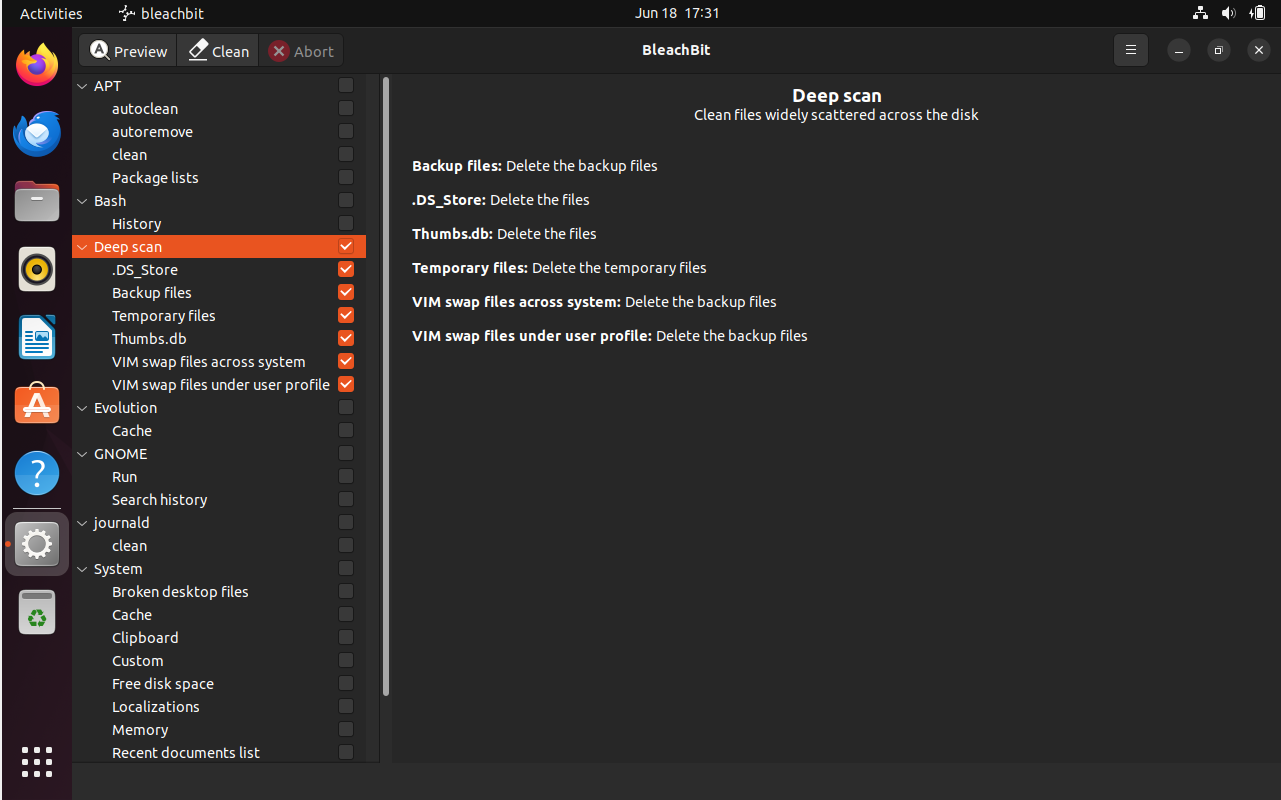Uncheck the .DS_Store cleaner option

click(345, 269)
